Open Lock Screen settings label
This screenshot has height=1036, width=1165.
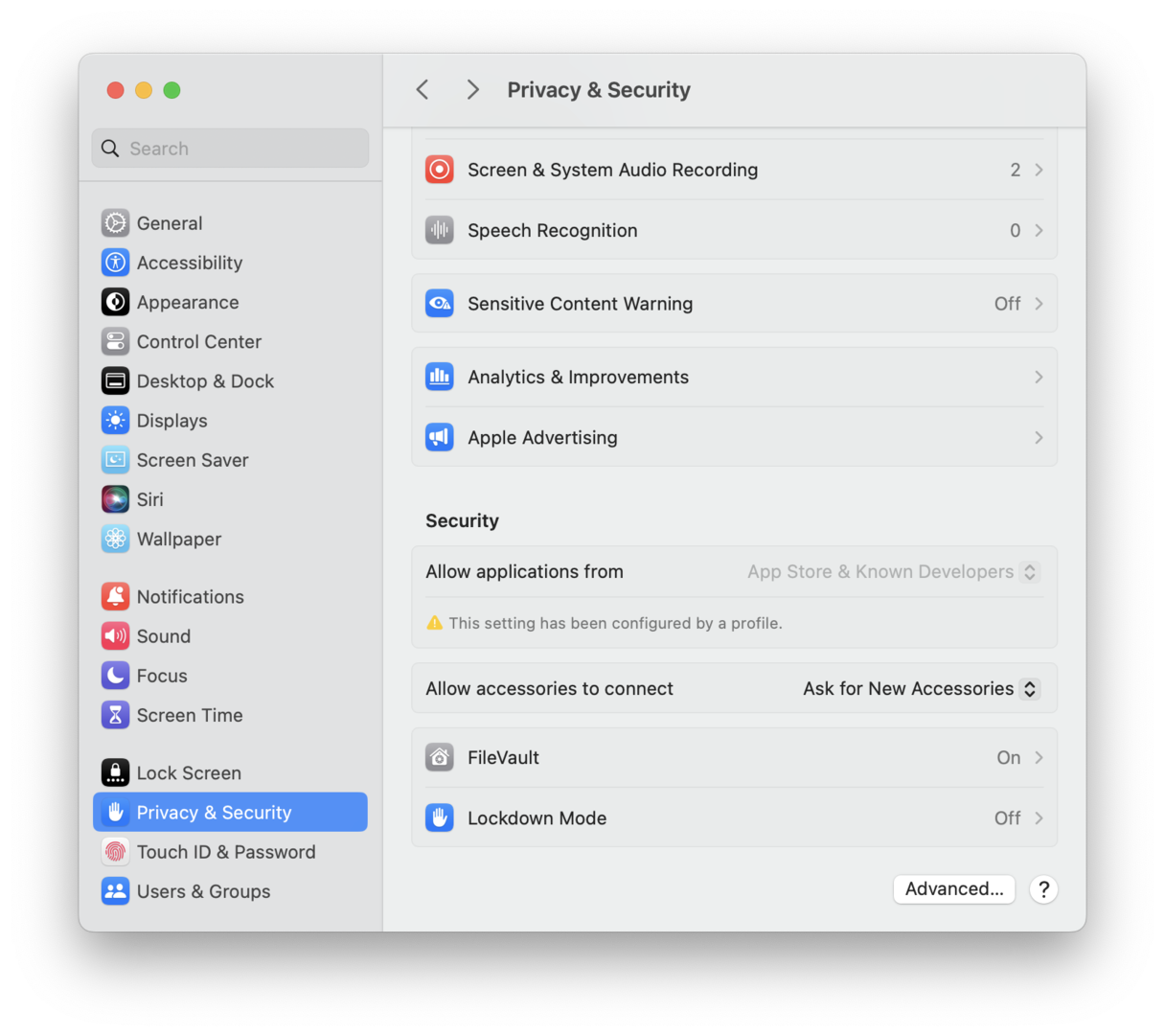tap(189, 772)
